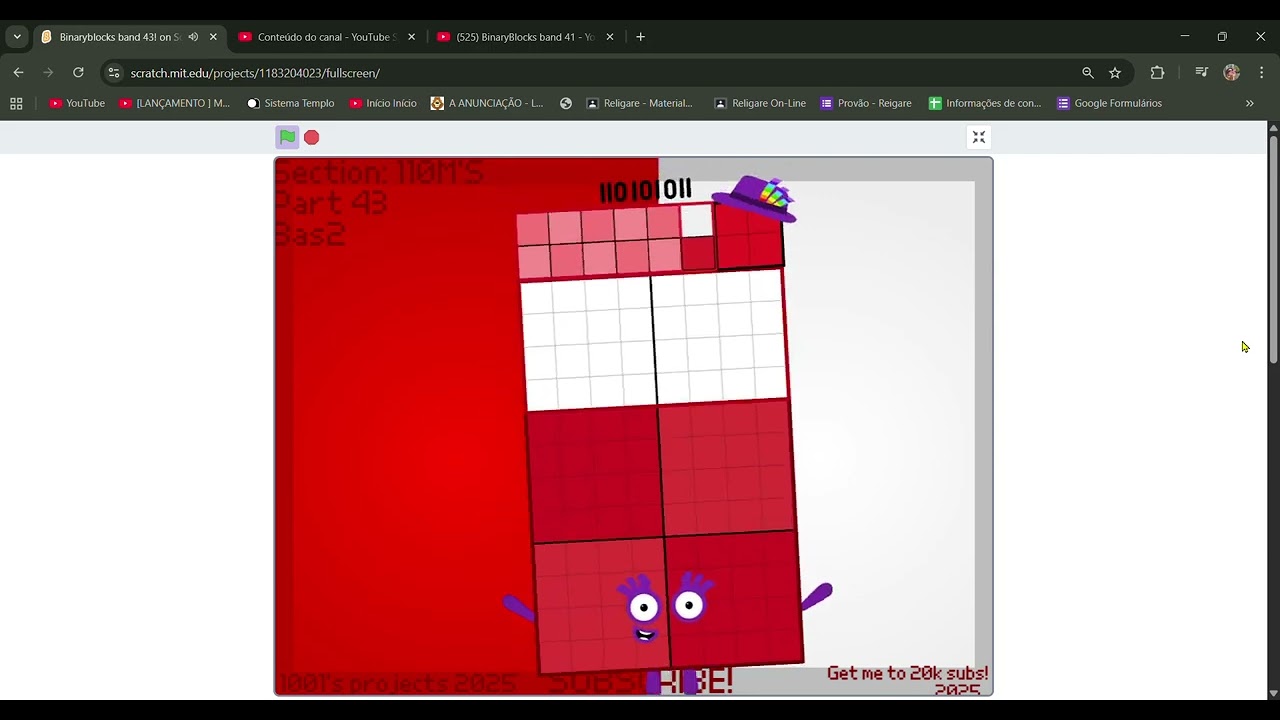This screenshot has height=720, width=1280.
Task: Switch to the Conteúdo do canal YouTube tab
Action: click(x=327, y=37)
